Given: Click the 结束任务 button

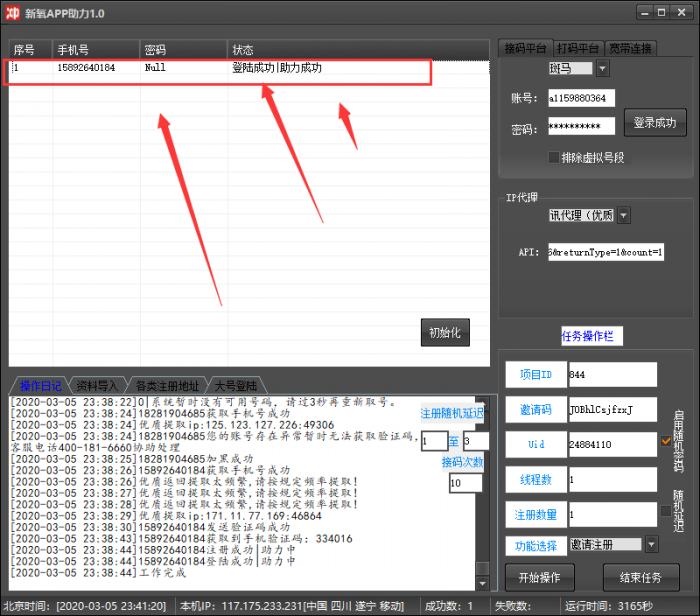Looking at the screenshot, I should 641,577.
